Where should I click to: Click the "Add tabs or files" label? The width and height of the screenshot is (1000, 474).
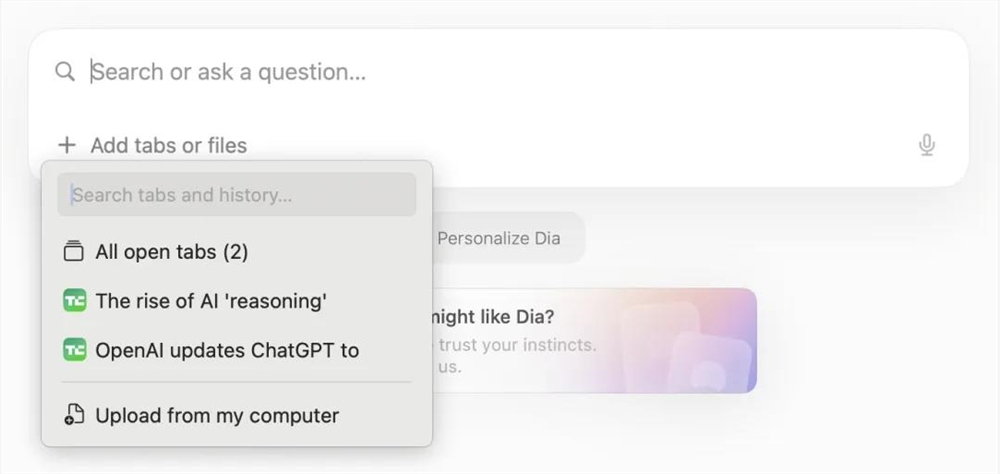(168, 146)
